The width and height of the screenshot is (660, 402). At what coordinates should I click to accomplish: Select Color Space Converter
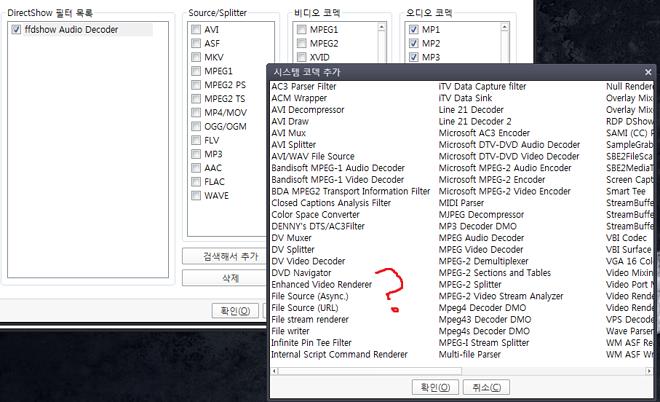click(x=316, y=215)
